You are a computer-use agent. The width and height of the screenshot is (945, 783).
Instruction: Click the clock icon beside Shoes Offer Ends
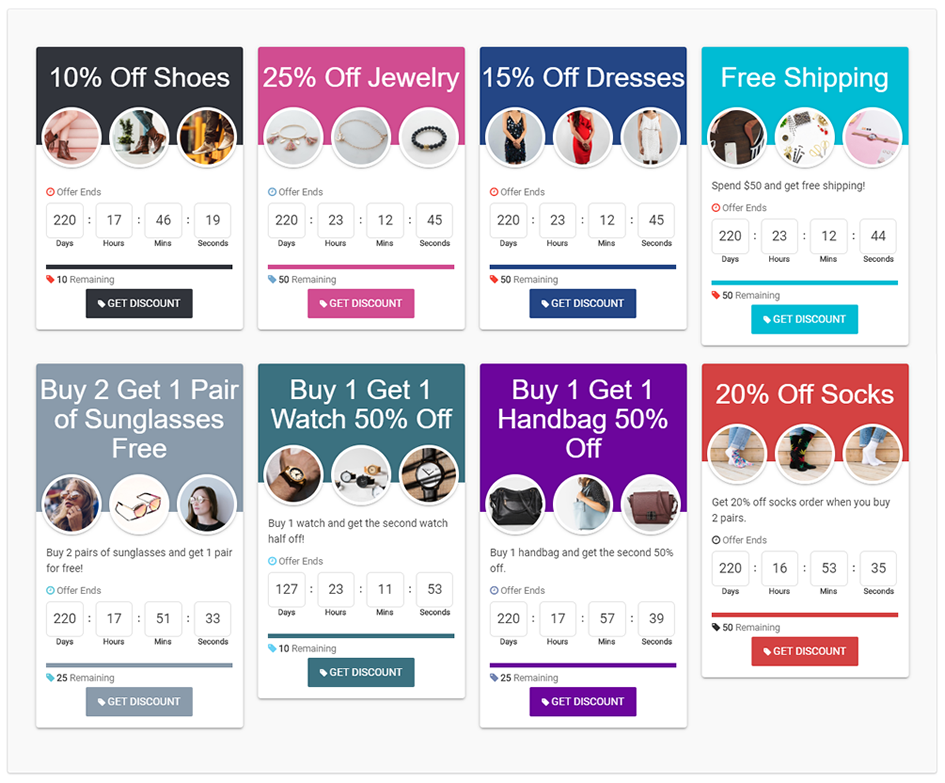51,192
